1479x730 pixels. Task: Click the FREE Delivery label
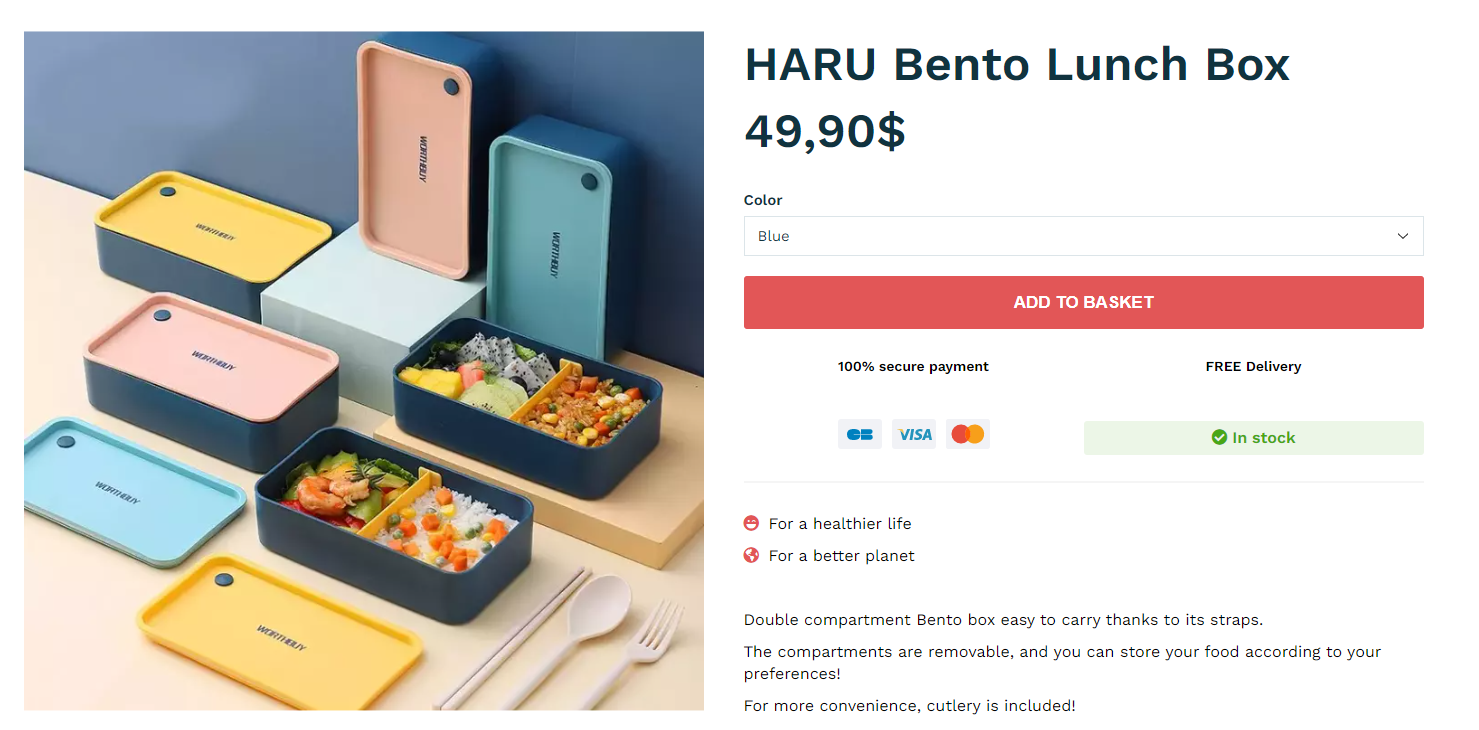(1253, 366)
